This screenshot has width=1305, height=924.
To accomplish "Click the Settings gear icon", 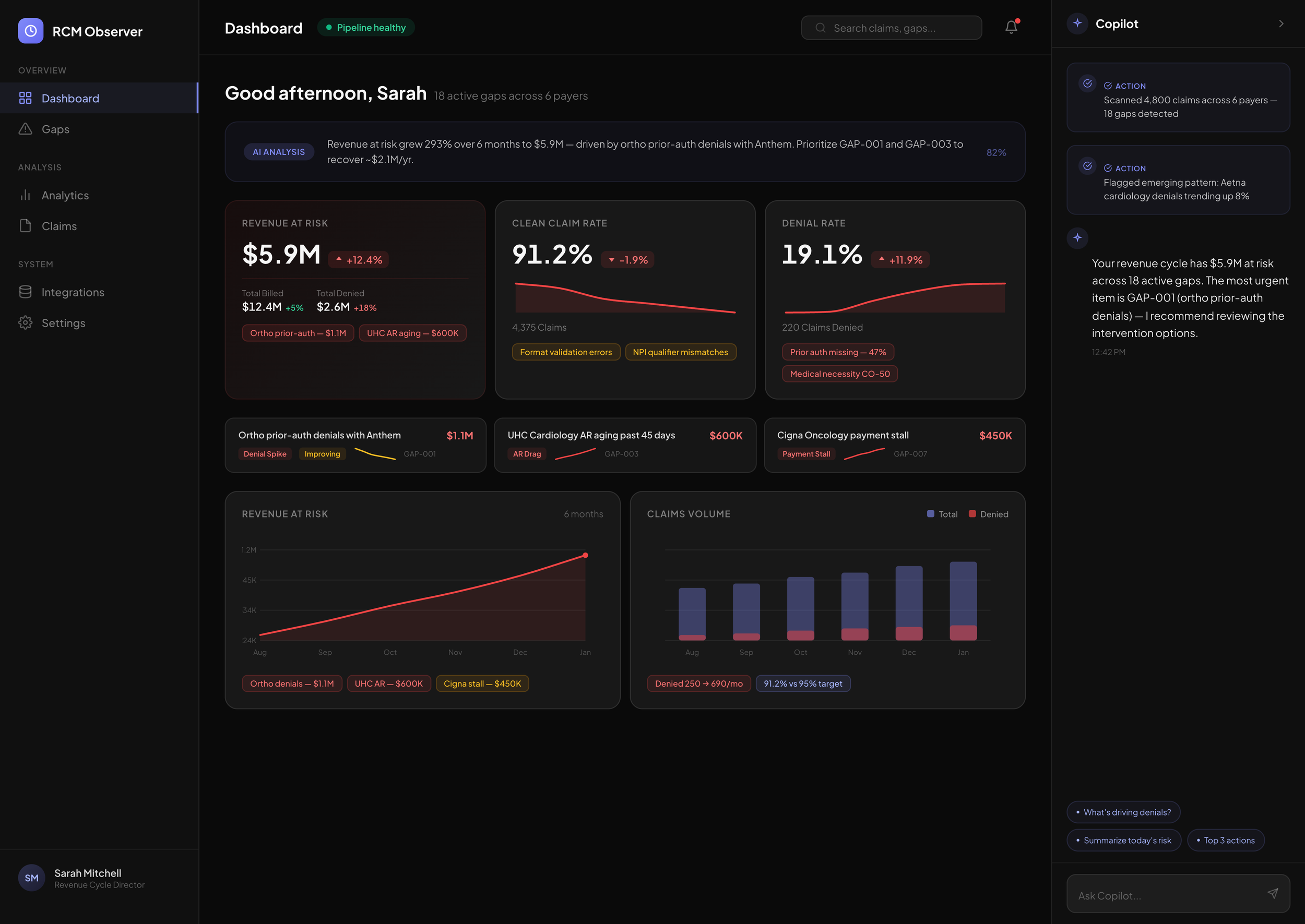I will click(x=25, y=322).
